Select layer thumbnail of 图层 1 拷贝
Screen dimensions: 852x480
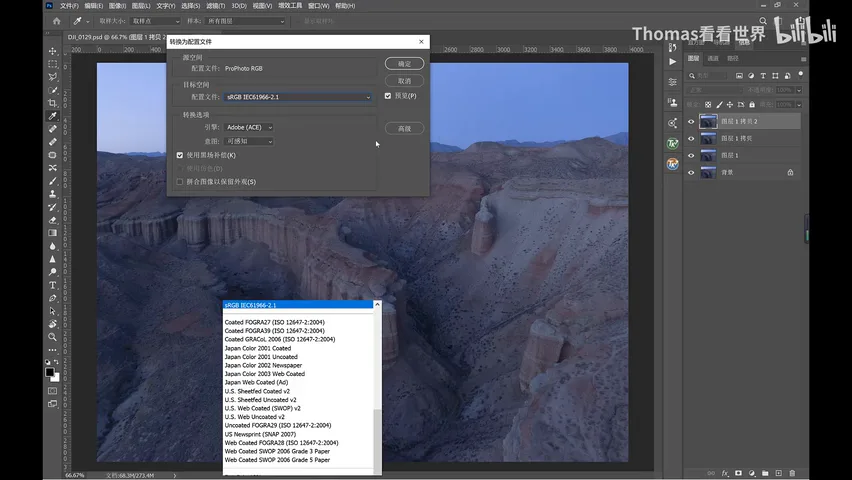[x=708, y=139]
